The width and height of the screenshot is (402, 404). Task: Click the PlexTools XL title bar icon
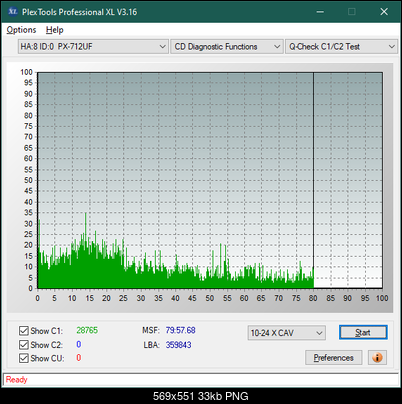click(x=12, y=12)
